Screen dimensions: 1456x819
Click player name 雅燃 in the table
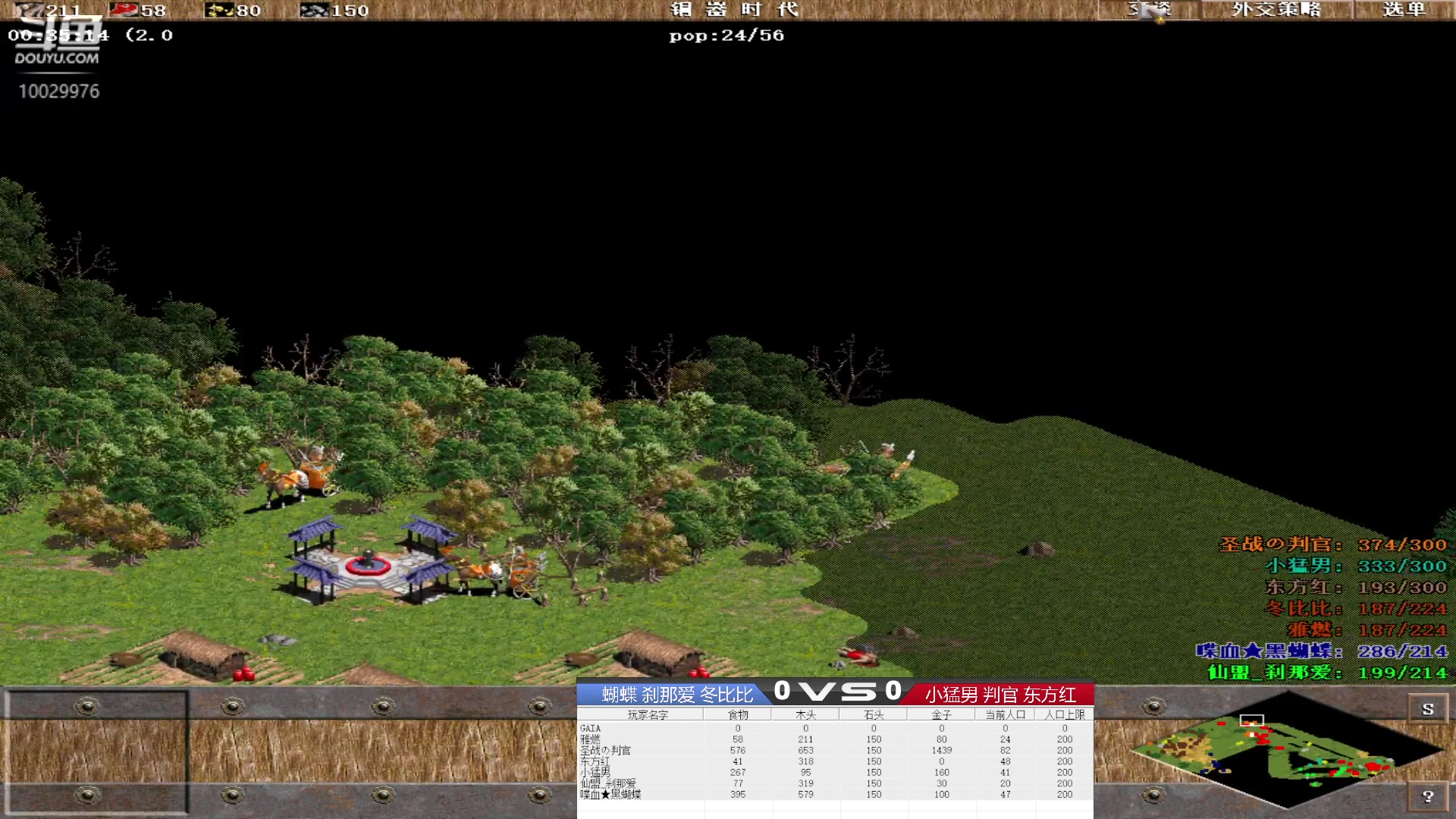click(x=590, y=739)
